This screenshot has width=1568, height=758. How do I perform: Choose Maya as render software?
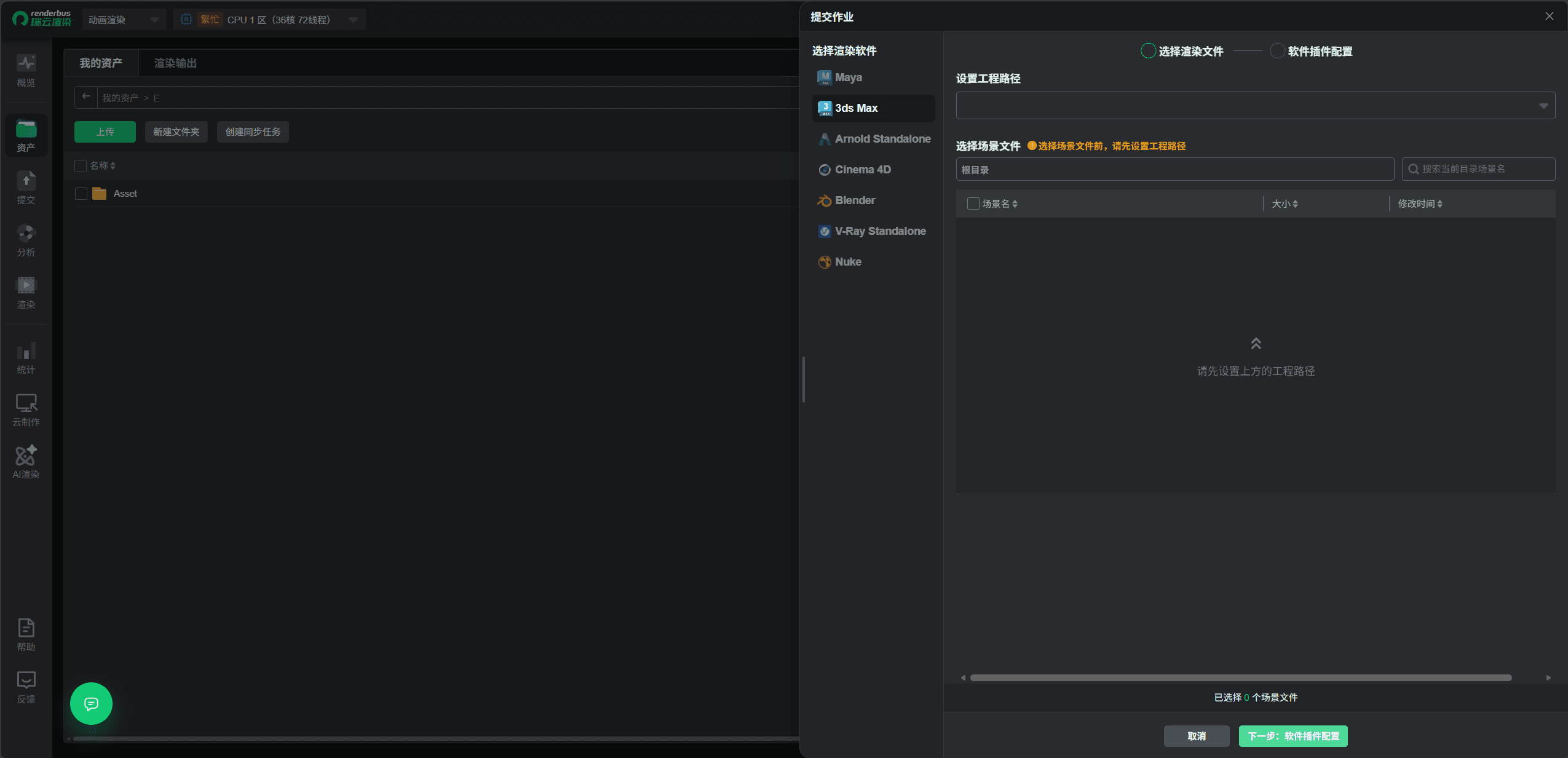pyautogui.click(x=873, y=77)
